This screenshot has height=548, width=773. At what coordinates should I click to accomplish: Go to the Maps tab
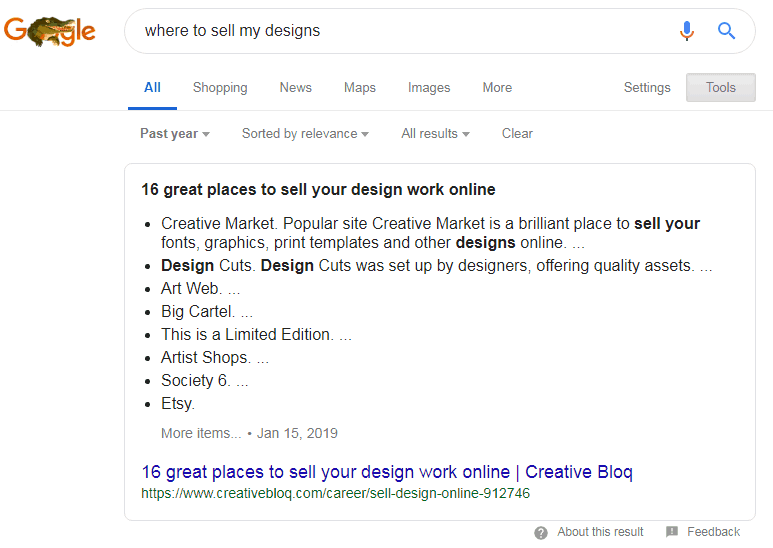[x=360, y=87]
